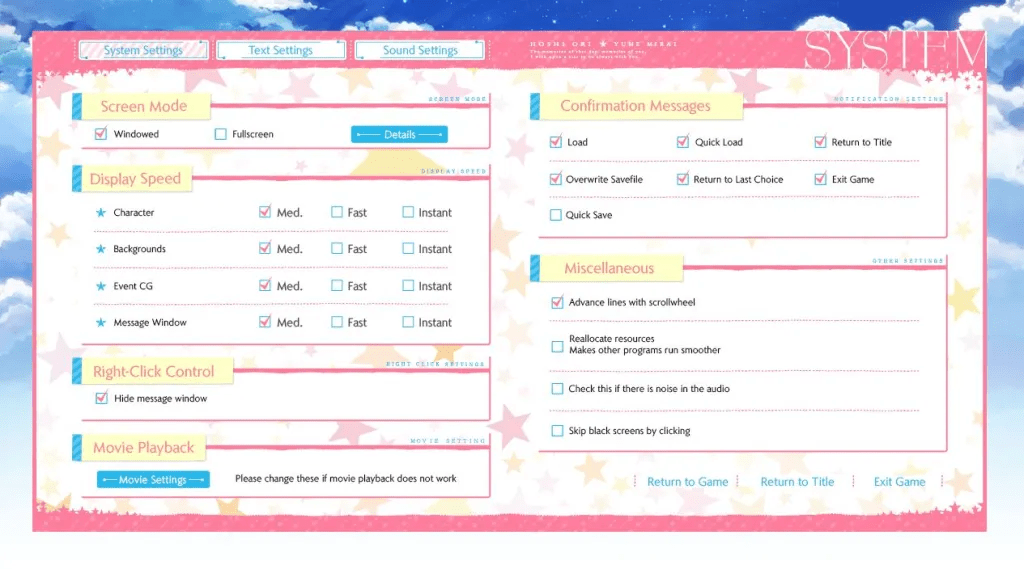Check the audio noise fix option
This screenshot has width=1024, height=569.
tap(557, 389)
